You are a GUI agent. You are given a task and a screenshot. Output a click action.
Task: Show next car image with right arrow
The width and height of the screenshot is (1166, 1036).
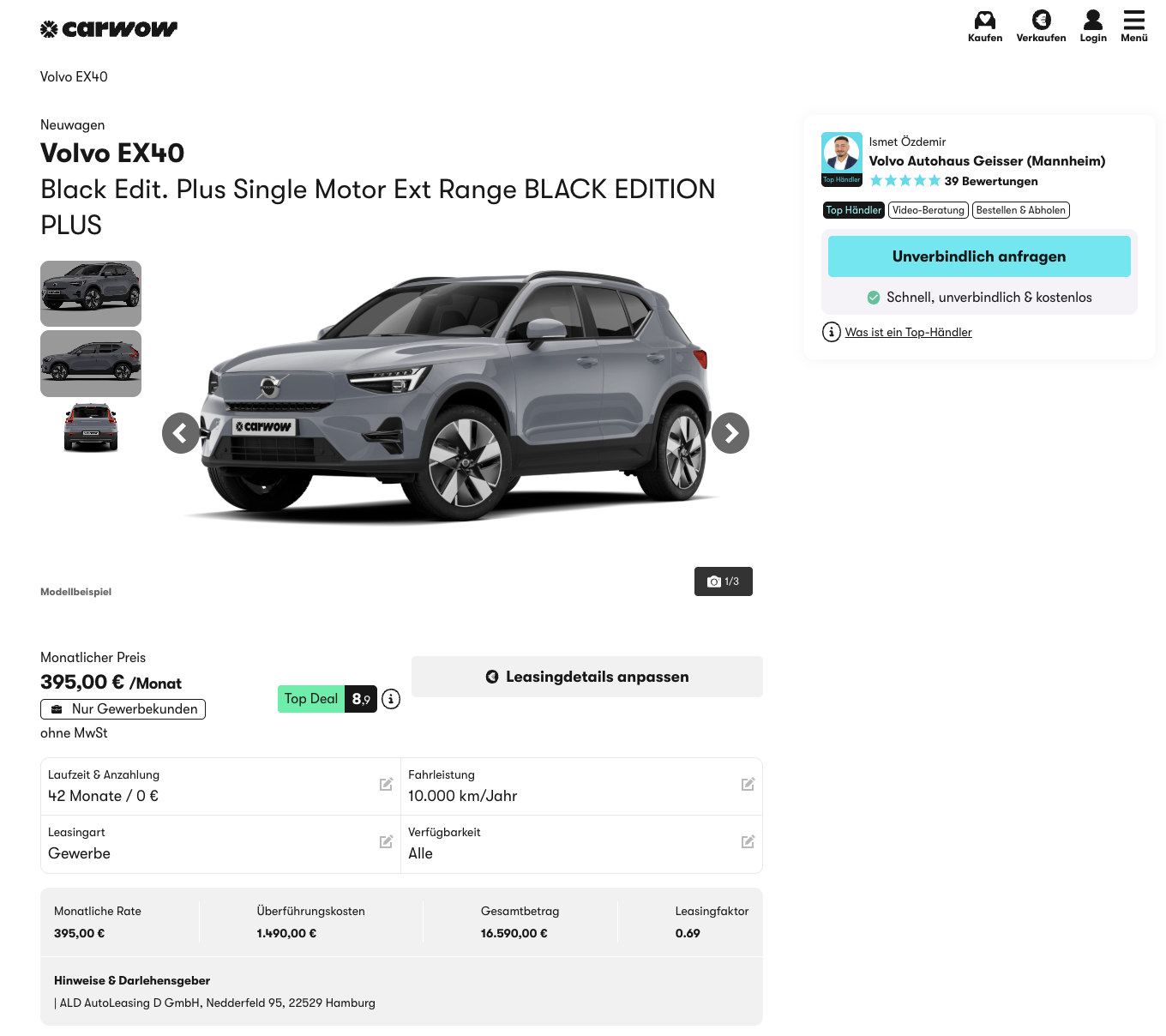[x=730, y=433]
